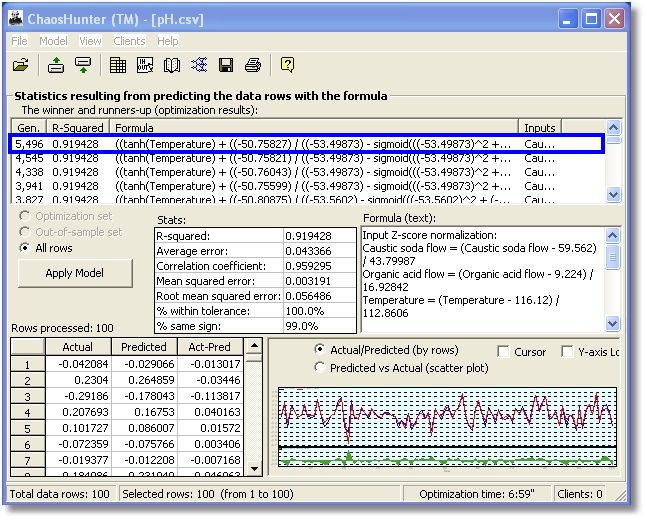The image size is (645, 519).
Task: Click Predicted value -0.075766 cell
Action: (x=144, y=444)
